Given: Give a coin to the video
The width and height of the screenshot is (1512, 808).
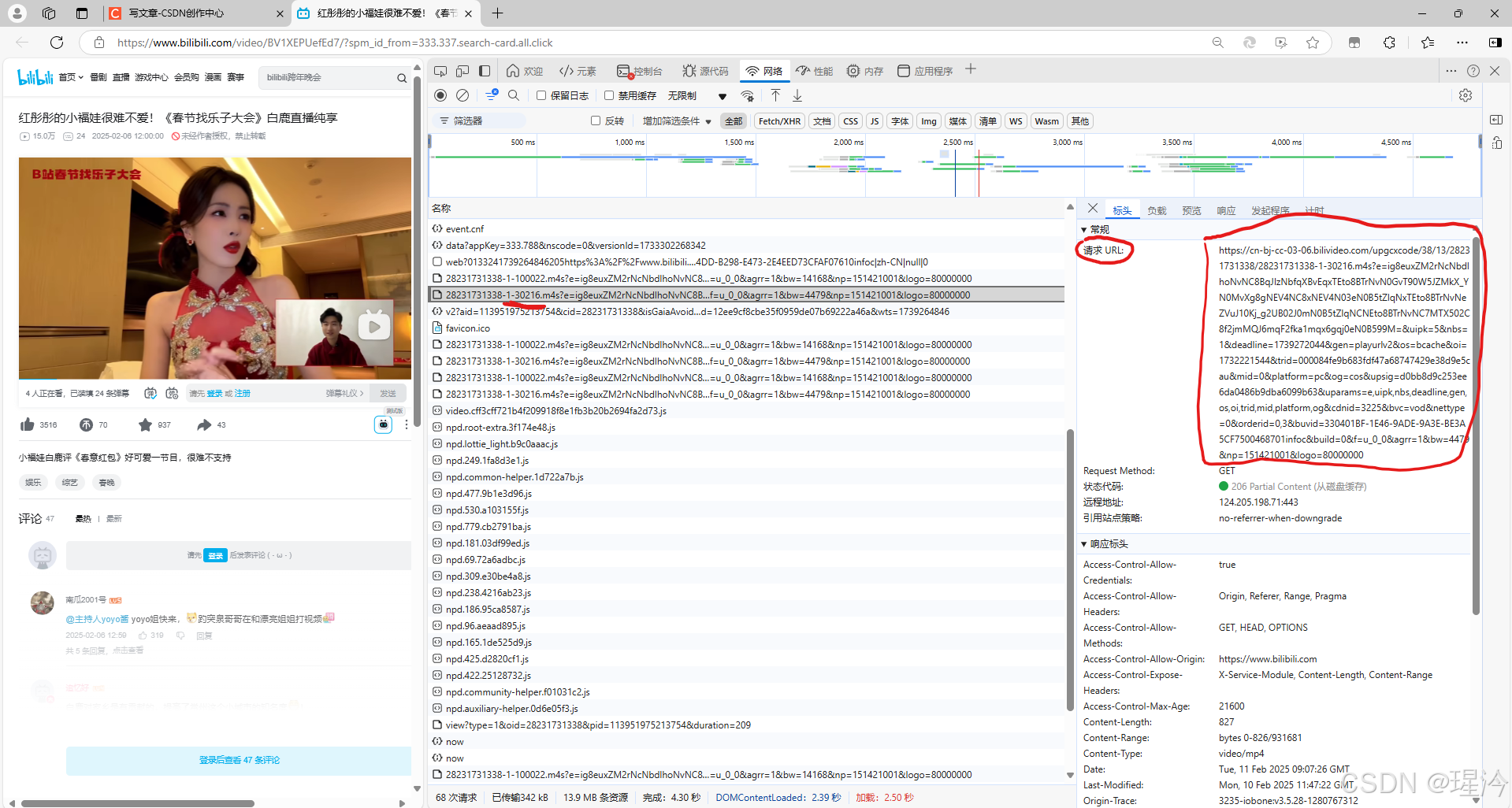Looking at the screenshot, I should pyautogui.click(x=86, y=425).
